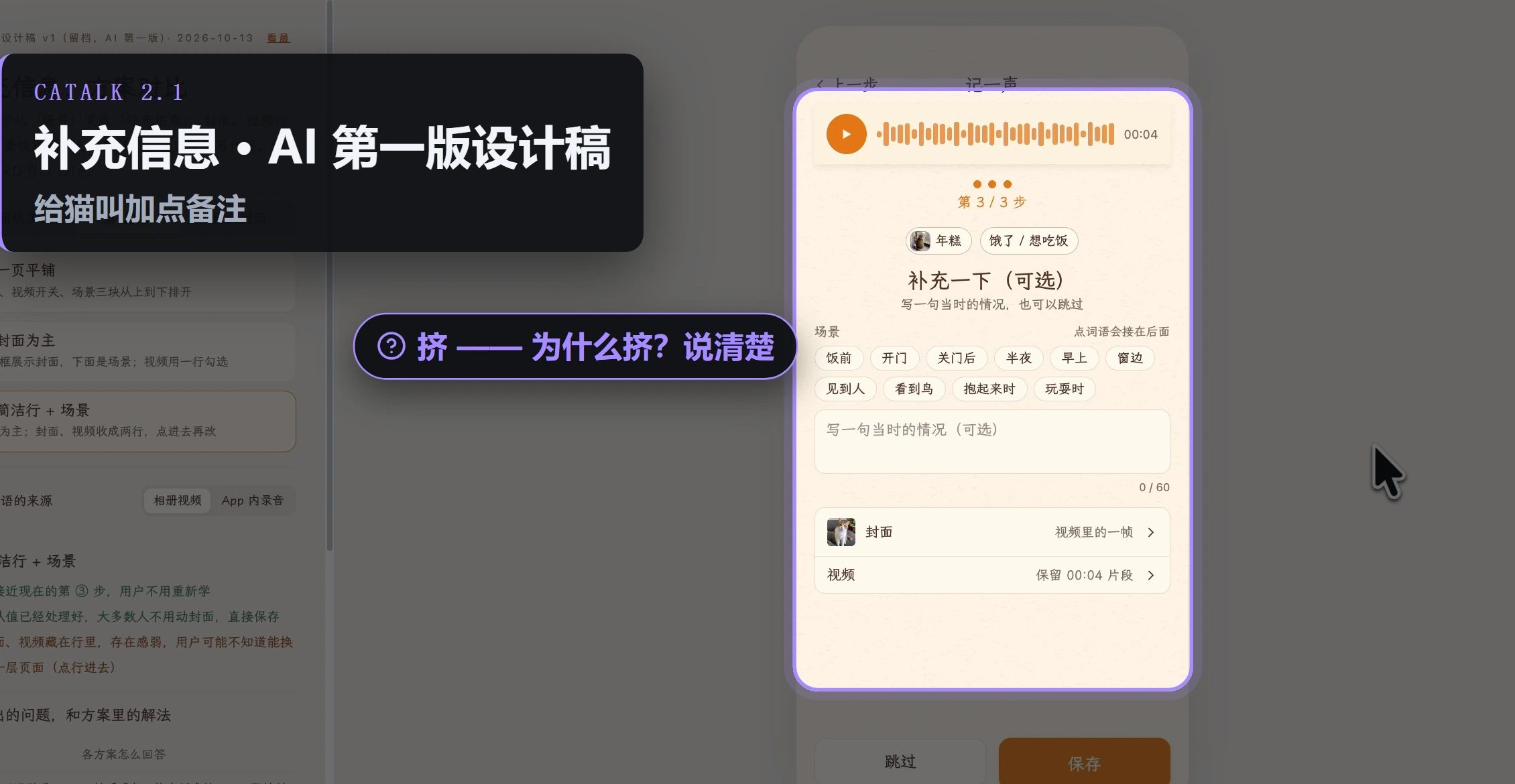
Task: Click the 视频里的一帧 value text
Action: (1094, 532)
